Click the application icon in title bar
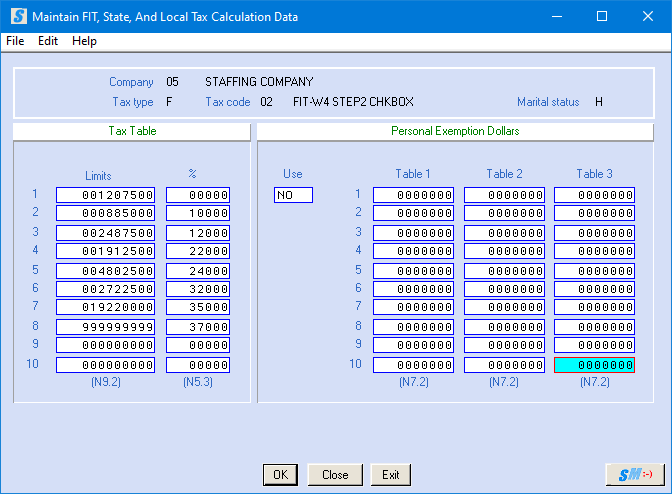Image resolution: width=672 pixels, height=494 pixels. [17, 17]
